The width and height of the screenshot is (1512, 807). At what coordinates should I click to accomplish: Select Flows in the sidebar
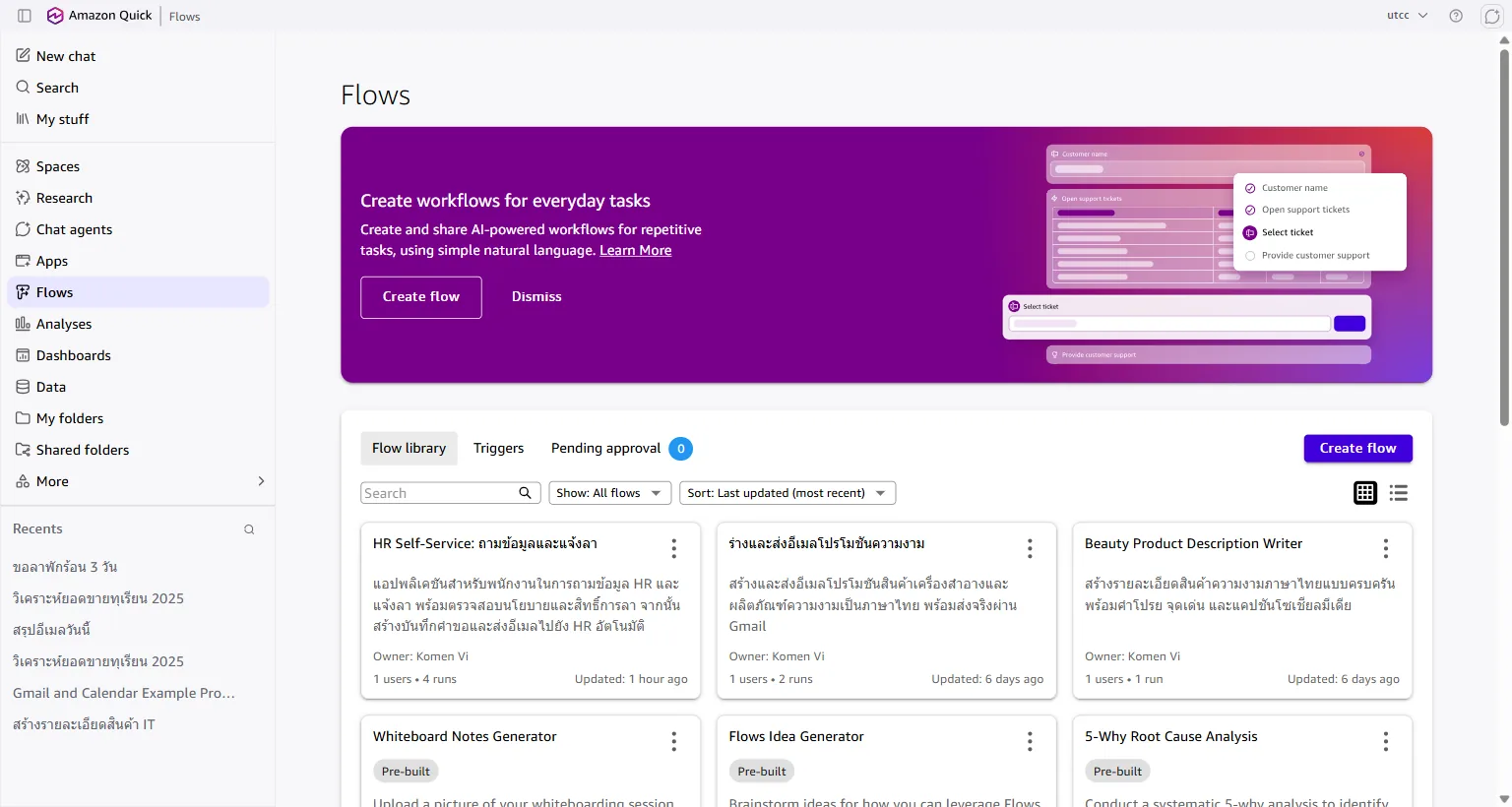tap(138, 292)
